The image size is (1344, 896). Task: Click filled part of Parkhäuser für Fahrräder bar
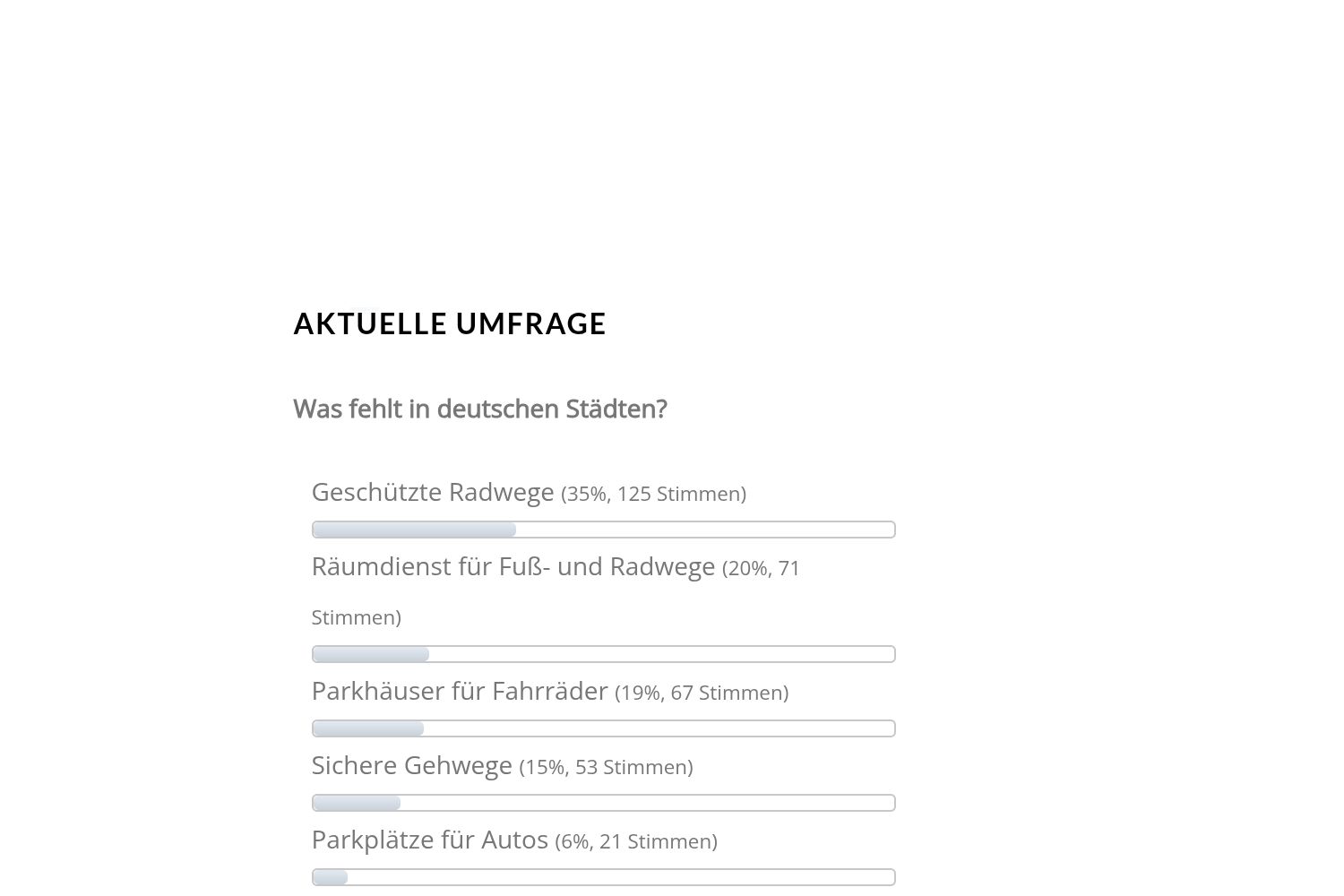click(368, 728)
